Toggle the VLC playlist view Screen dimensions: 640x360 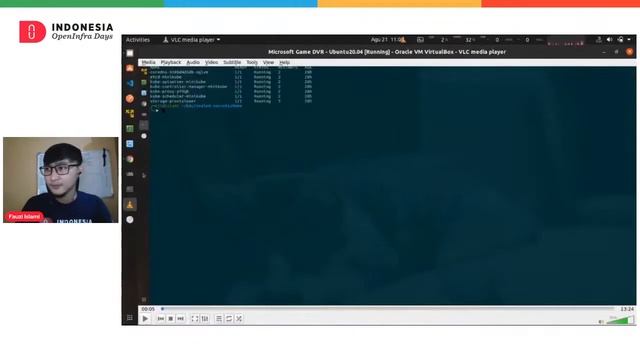tap(219, 319)
